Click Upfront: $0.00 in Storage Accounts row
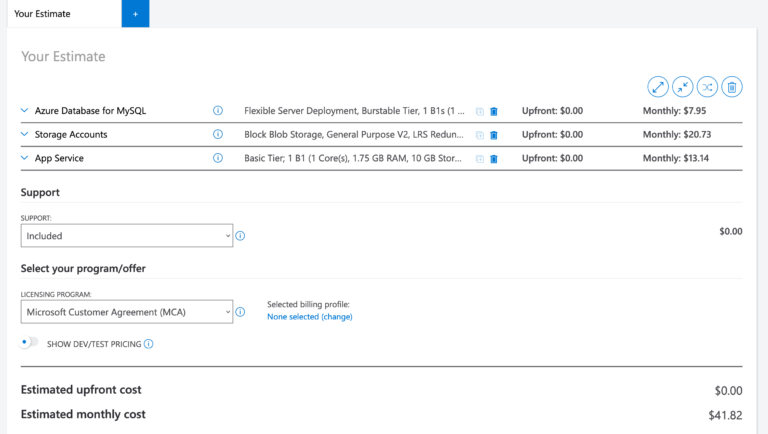 552,134
